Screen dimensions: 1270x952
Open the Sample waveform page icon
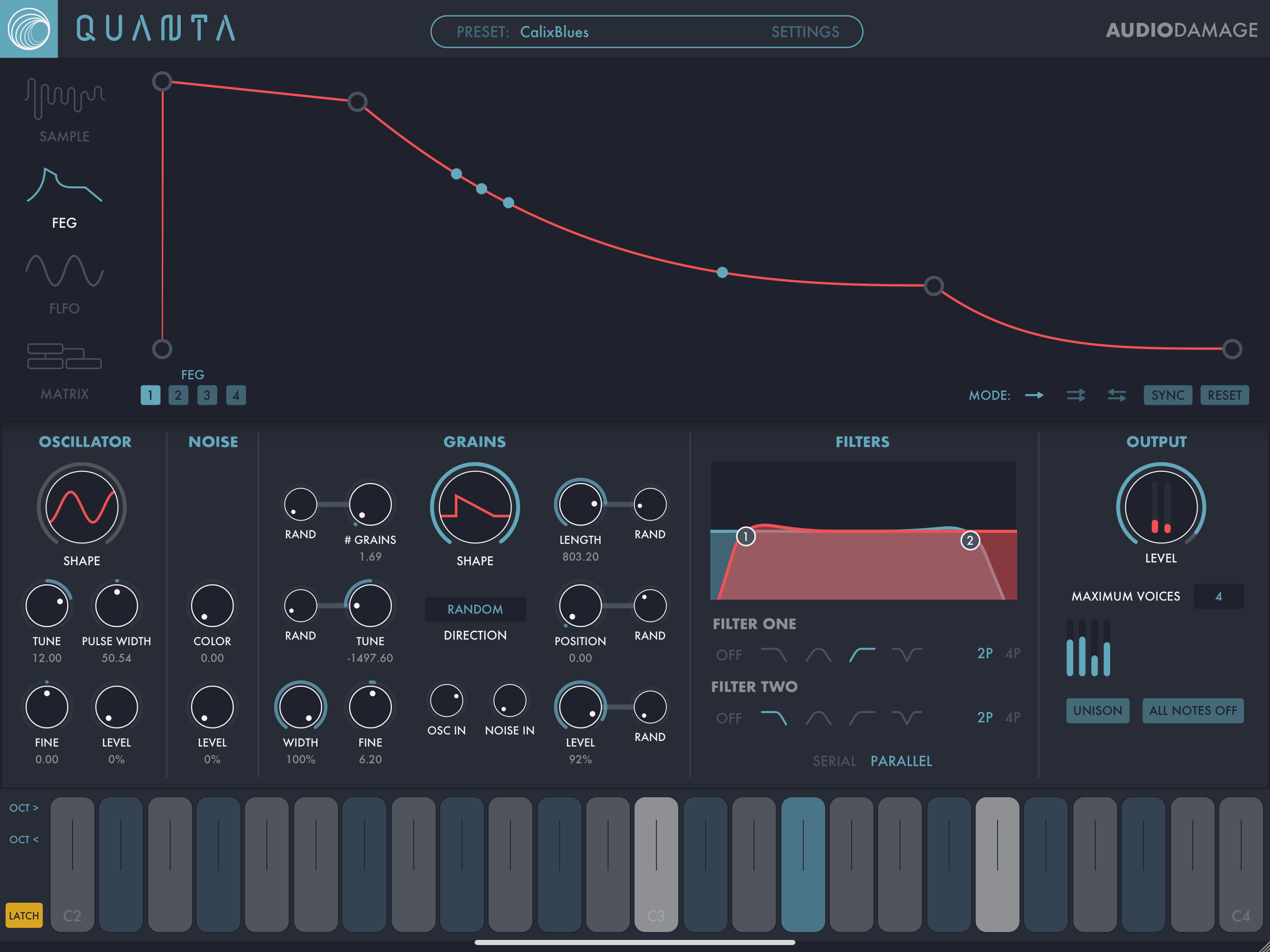(64, 99)
